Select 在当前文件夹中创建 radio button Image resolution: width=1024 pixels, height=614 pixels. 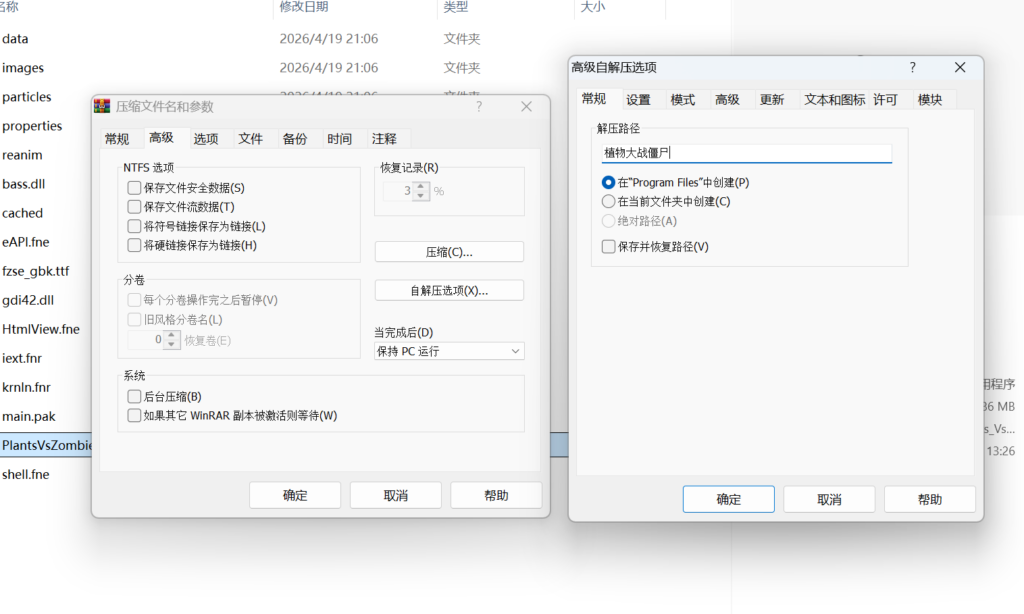point(608,202)
